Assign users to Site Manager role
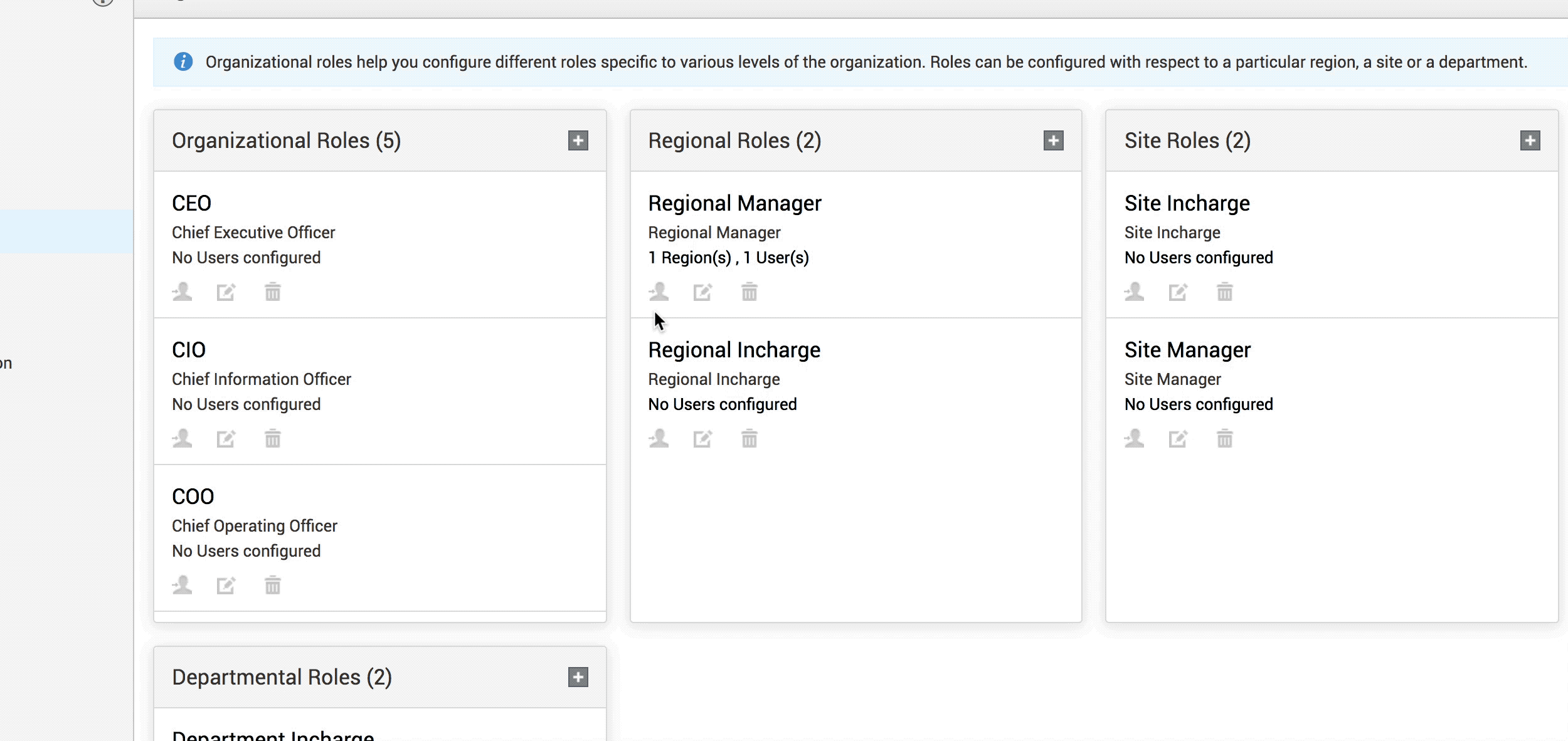Image resolution: width=1568 pixels, height=741 pixels. [x=1135, y=439]
